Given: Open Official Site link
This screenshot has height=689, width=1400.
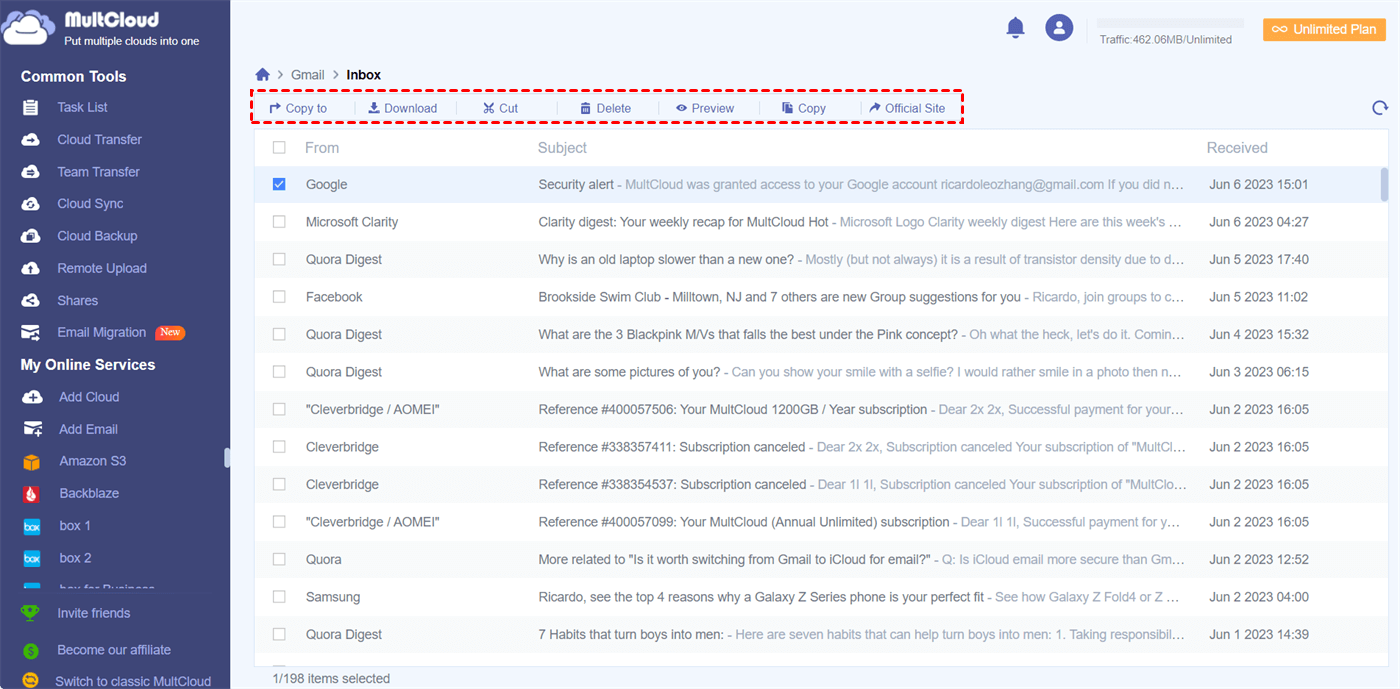Looking at the screenshot, I should click(907, 108).
